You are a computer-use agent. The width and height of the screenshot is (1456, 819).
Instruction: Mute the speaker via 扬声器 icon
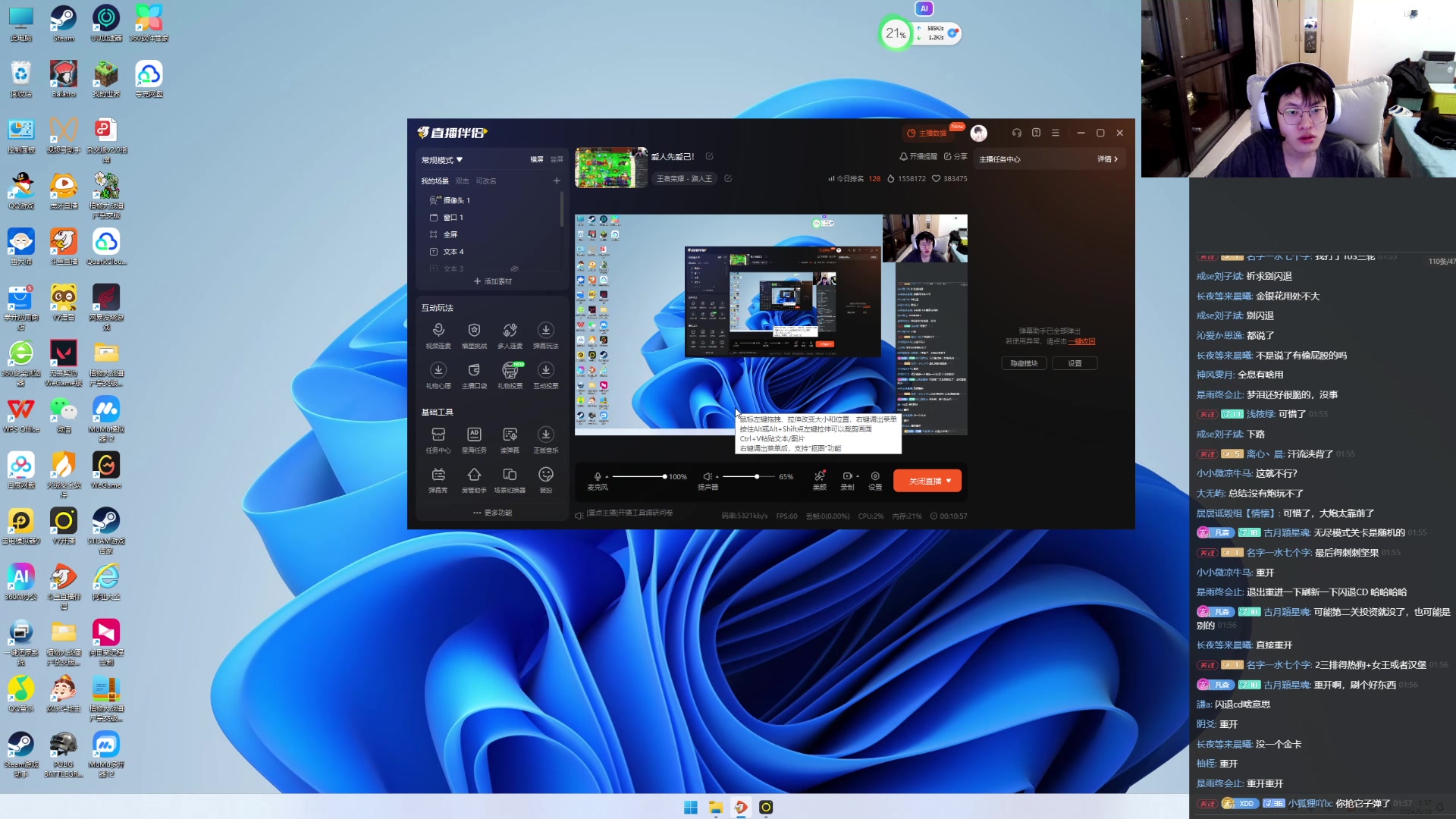pos(707,476)
